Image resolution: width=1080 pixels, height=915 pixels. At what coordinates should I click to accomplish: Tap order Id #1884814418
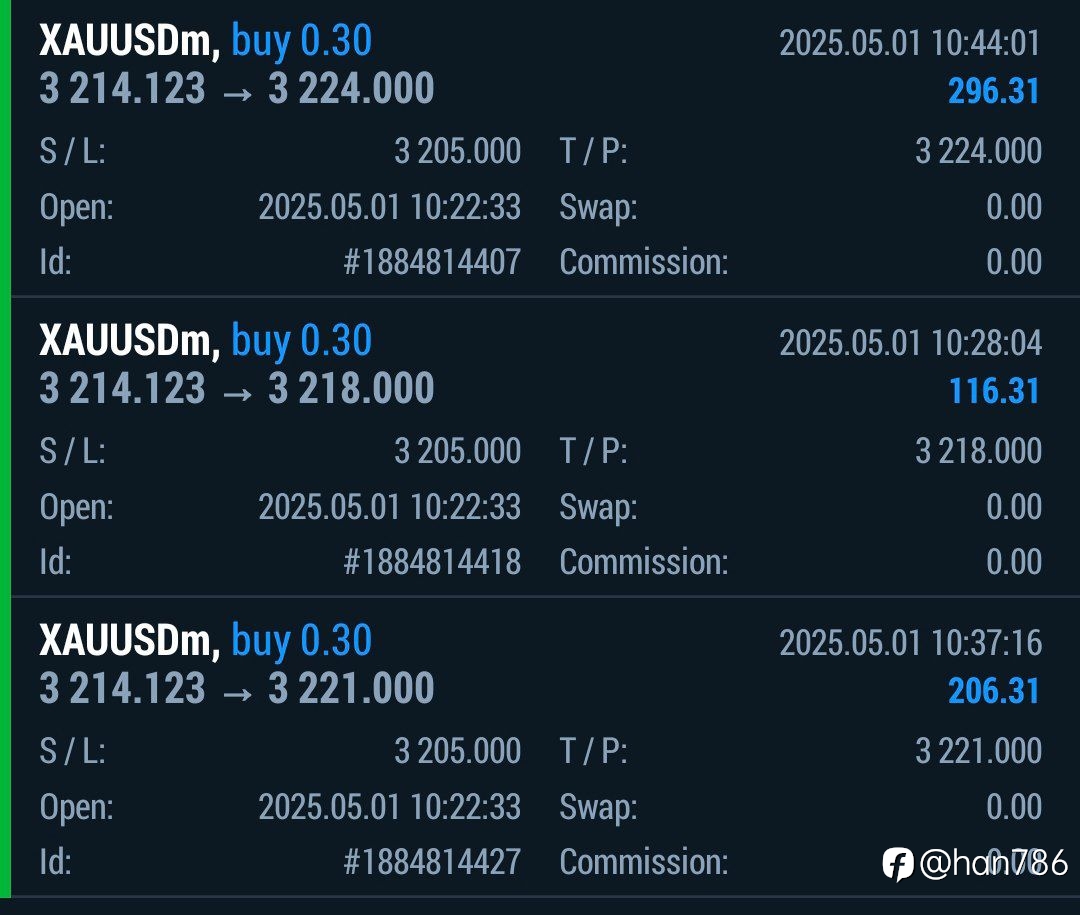pyautogui.click(x=432, y=562)
